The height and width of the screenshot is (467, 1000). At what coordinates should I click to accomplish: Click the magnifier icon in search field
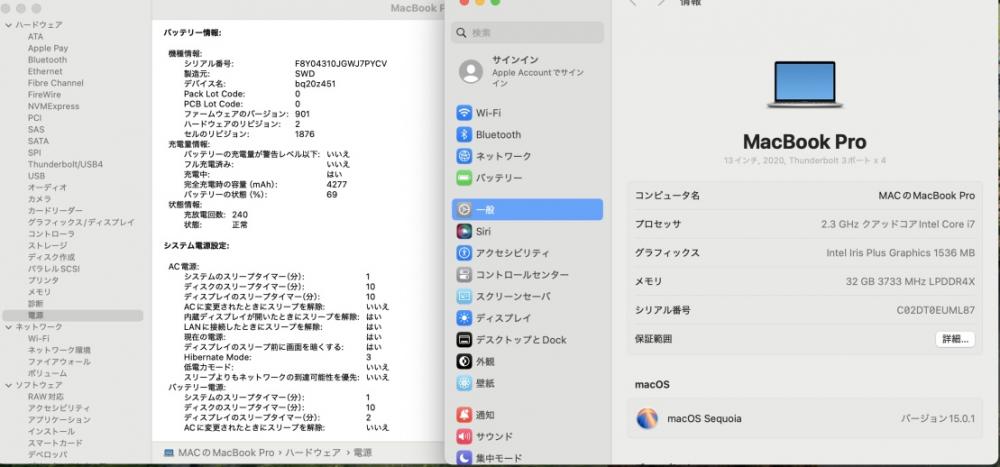(x=462, y=33)
